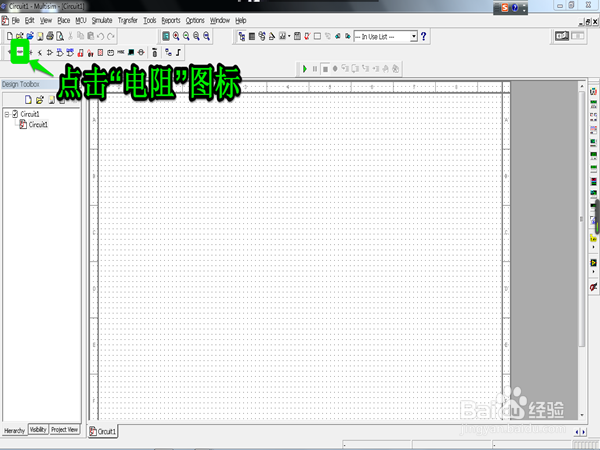Open Print Preview from toolbar
The image size is (600, 450).
[60, 36]
